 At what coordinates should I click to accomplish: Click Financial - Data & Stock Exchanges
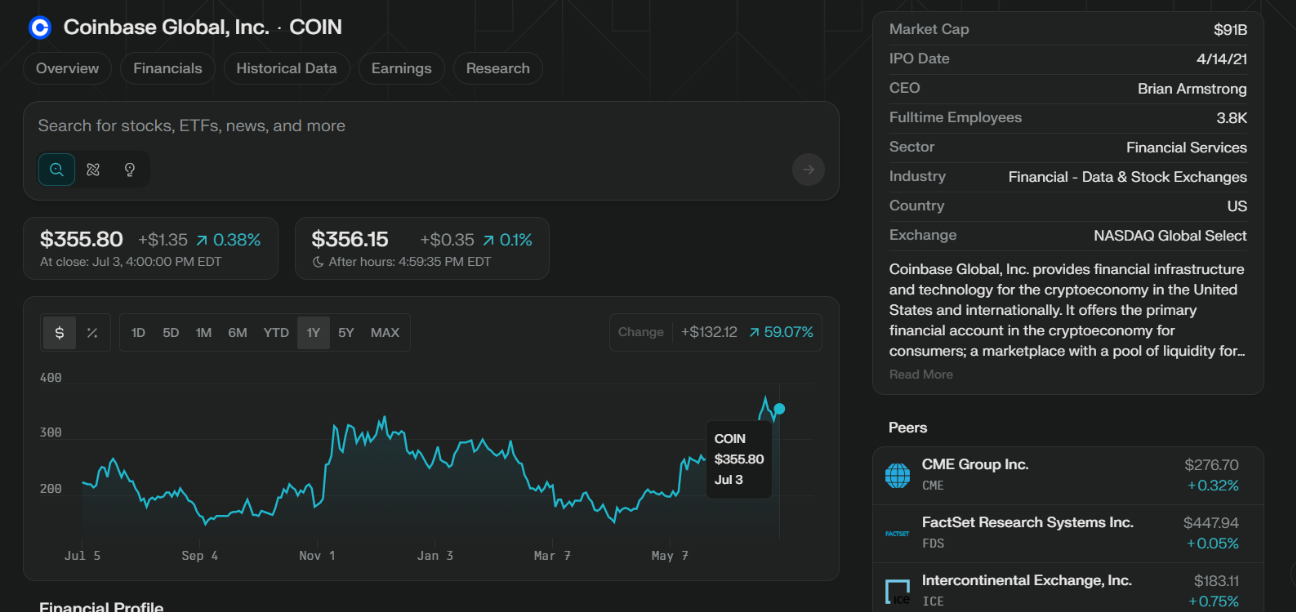(1128, 177)
